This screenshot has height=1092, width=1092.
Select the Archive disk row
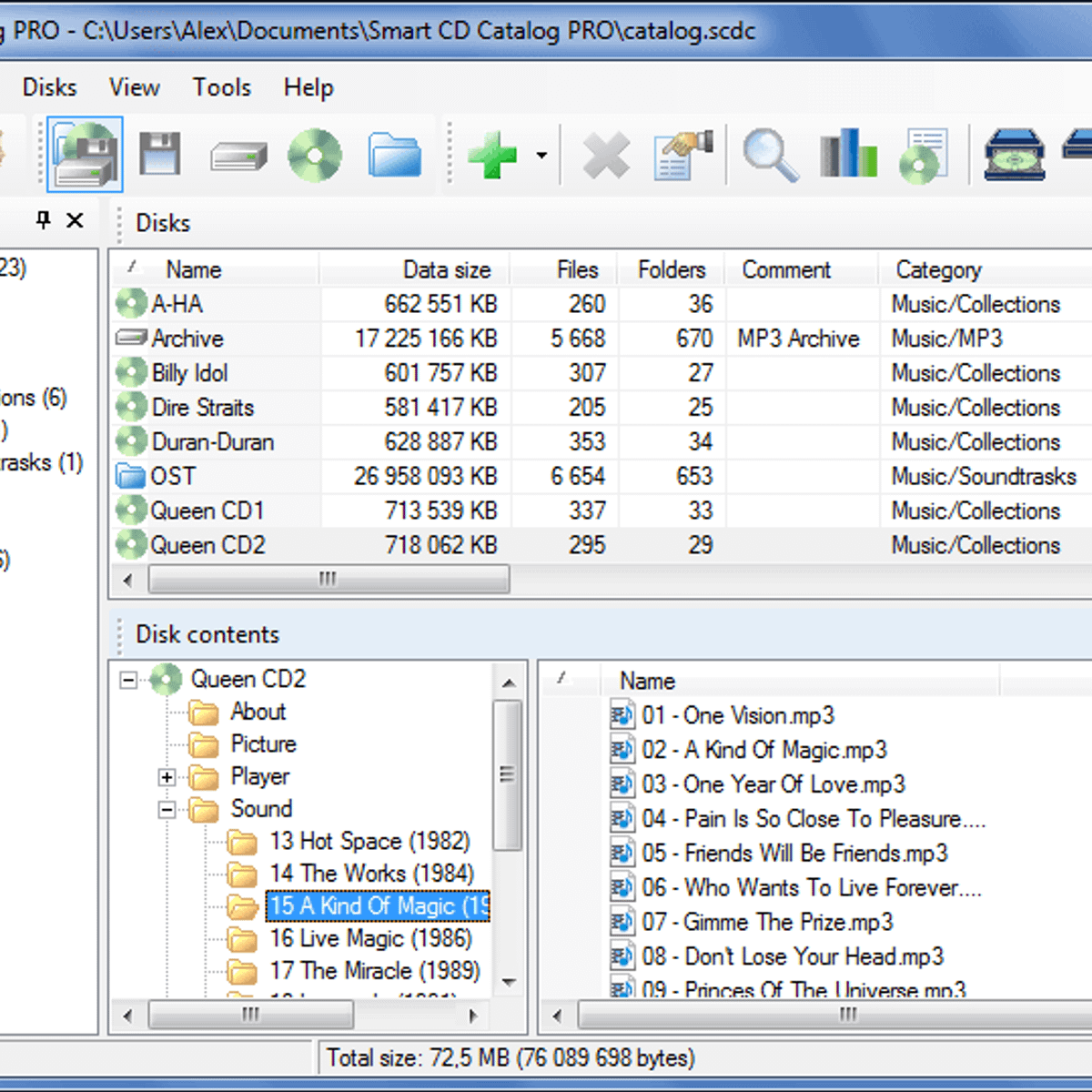click(188, 338)
